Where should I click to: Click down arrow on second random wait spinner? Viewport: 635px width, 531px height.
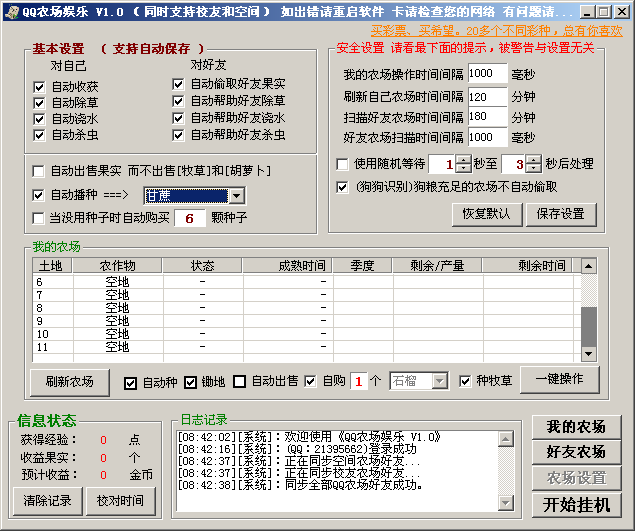(x=535, y=169)
